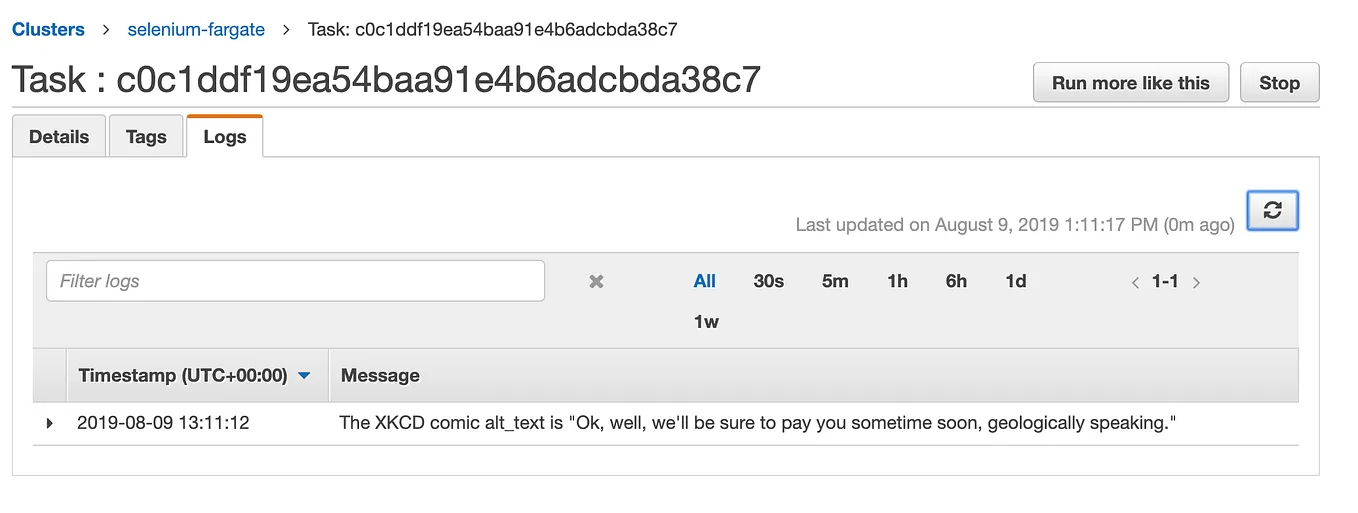Refresh the task logs
This screenshot has width=1358, height=513.
pyautogui.click(x=1272, y=210)
